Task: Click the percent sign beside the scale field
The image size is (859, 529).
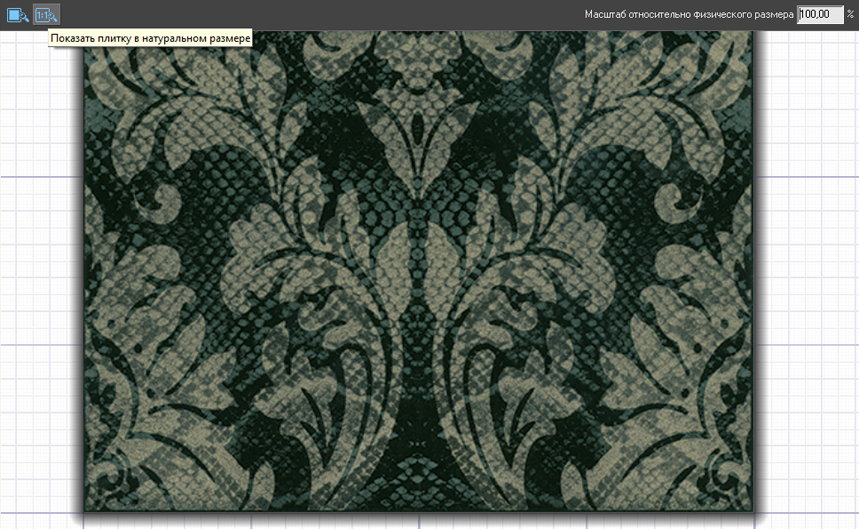Action: coord(851,15)
